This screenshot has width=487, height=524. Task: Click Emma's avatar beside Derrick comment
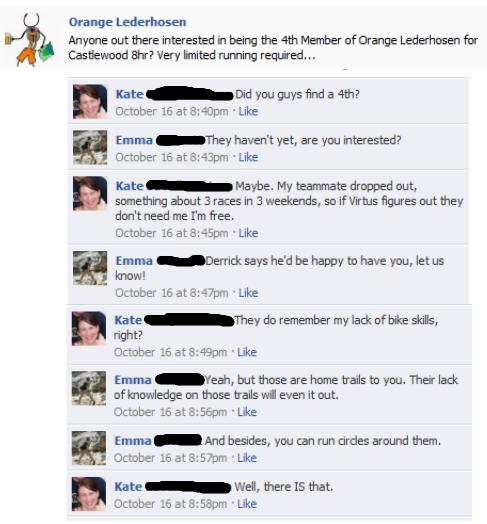[90, 268]
